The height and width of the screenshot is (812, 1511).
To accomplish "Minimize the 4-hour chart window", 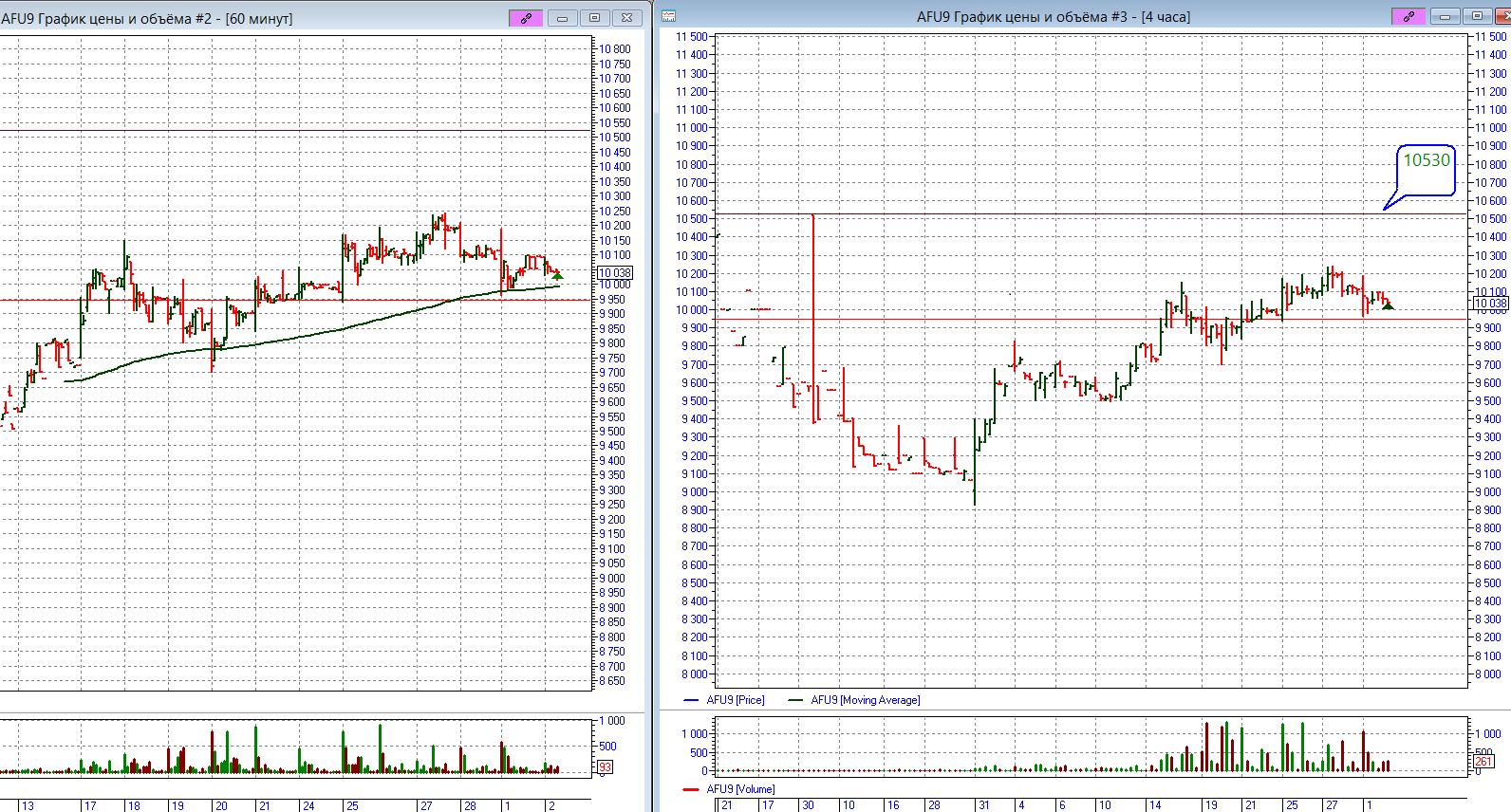I will 1445,16.
